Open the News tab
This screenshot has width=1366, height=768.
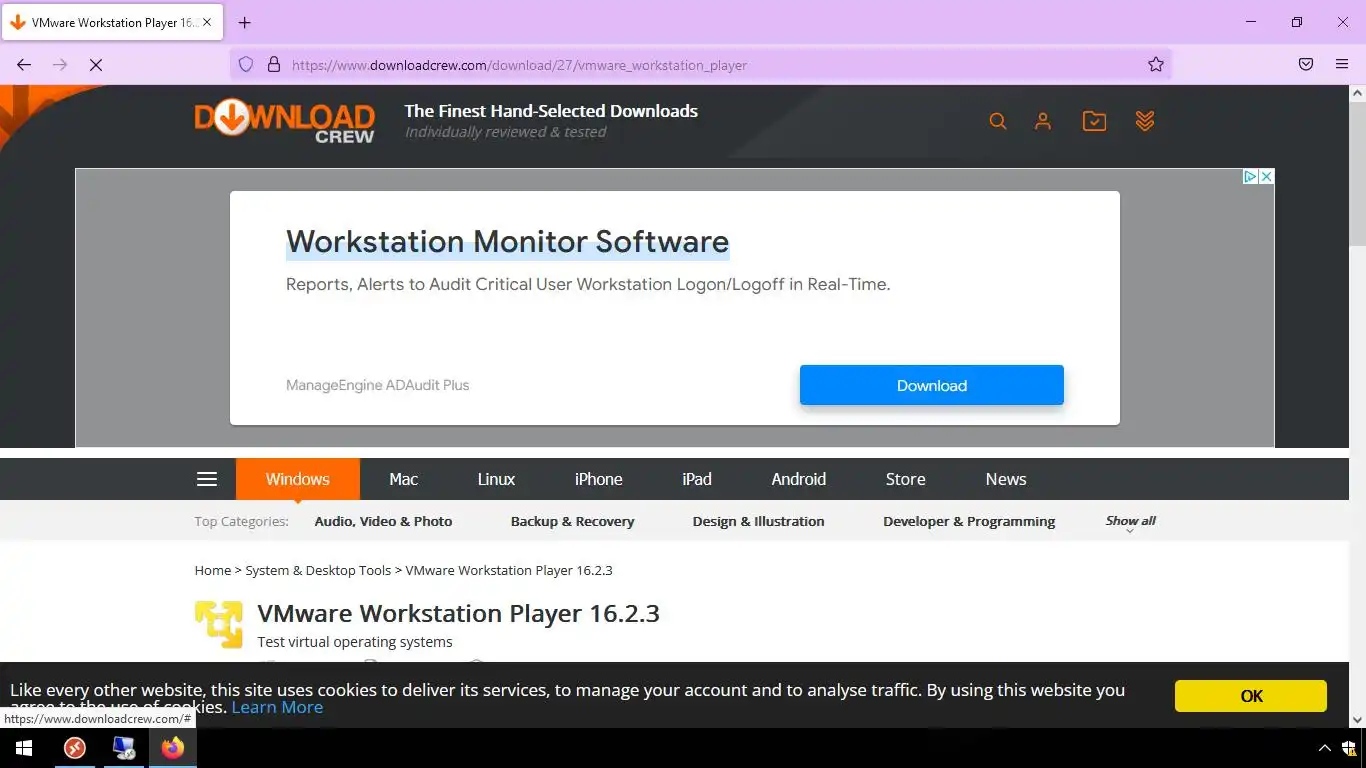click(x=1006, y=479)
